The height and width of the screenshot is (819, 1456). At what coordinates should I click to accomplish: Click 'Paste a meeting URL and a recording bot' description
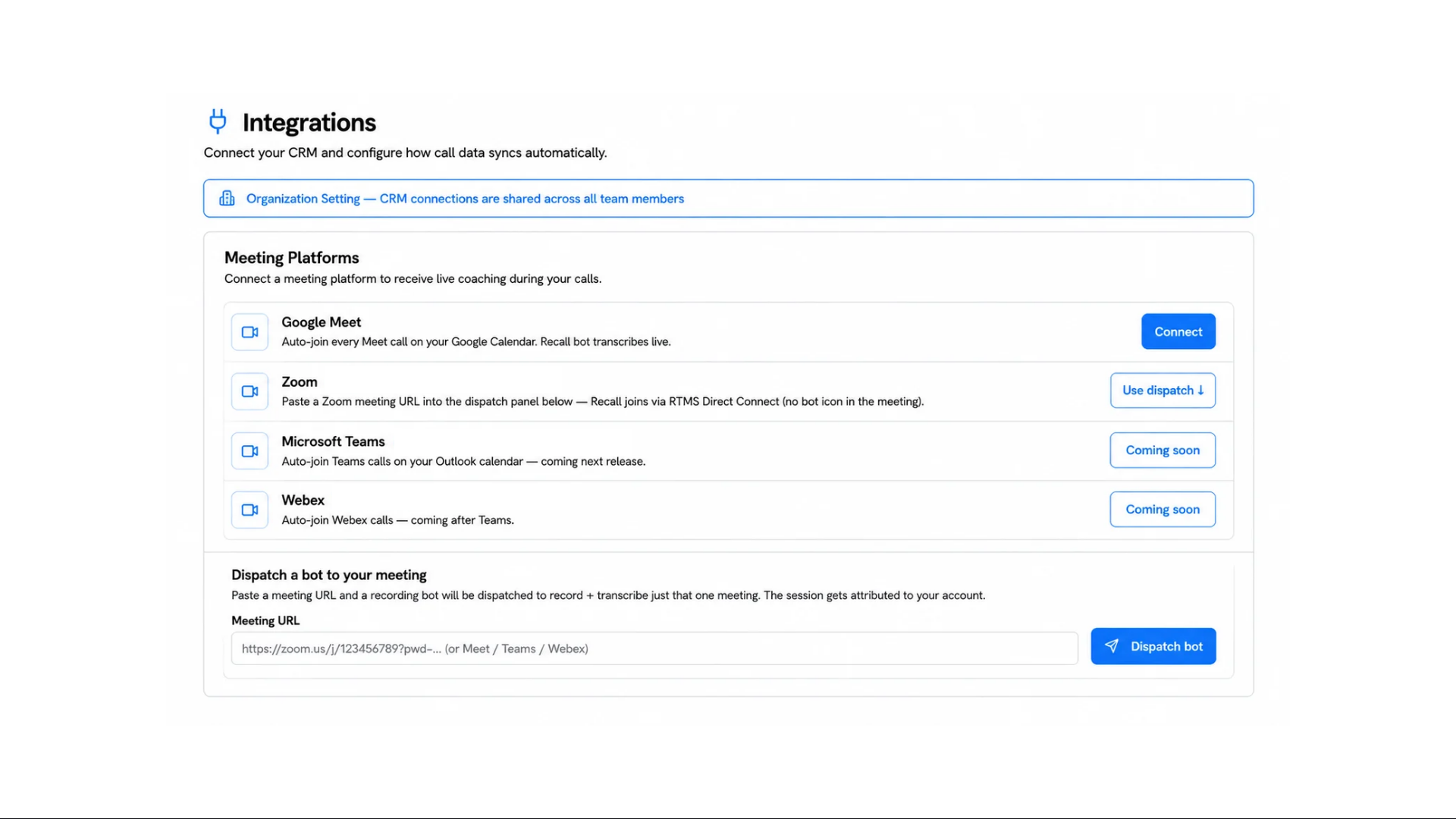pos(608,595)
